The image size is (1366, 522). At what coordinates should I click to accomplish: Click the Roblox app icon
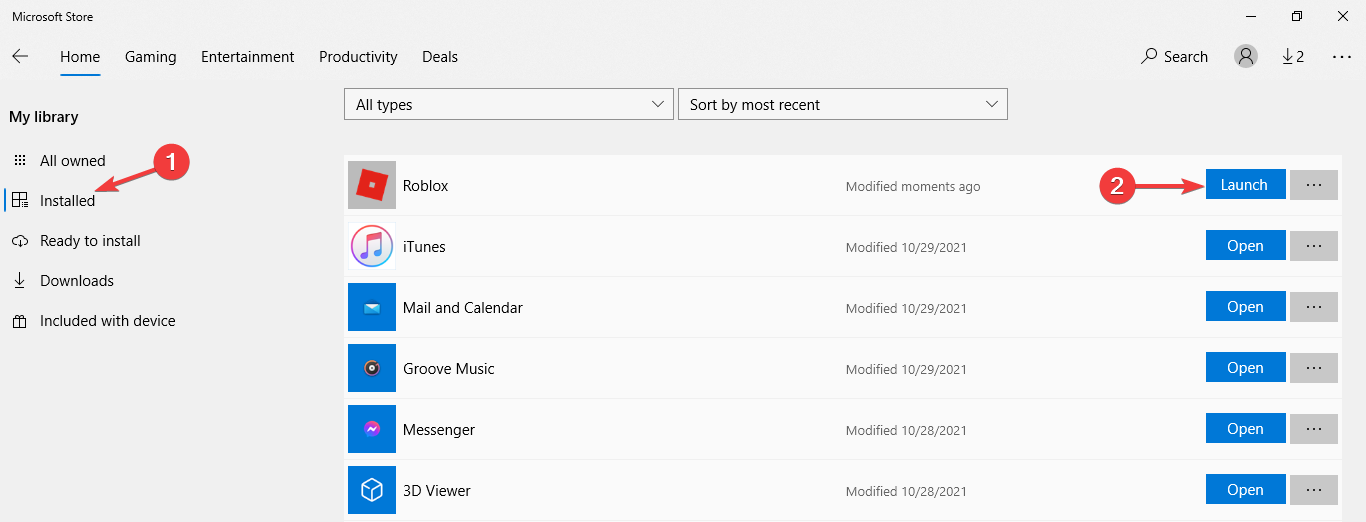tap(372, 186)
